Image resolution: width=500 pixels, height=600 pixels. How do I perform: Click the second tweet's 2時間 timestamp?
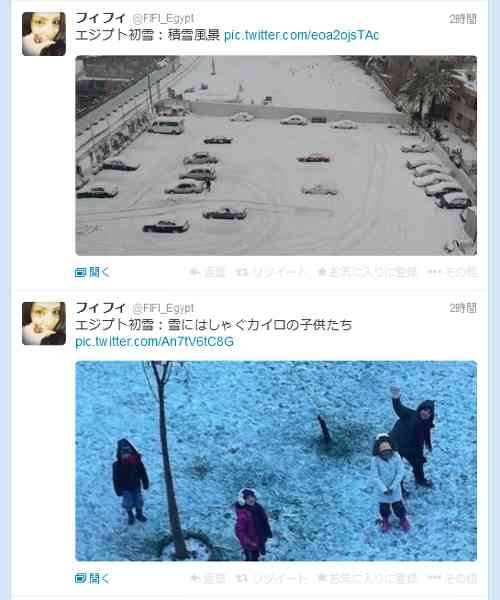pos(463,308)
